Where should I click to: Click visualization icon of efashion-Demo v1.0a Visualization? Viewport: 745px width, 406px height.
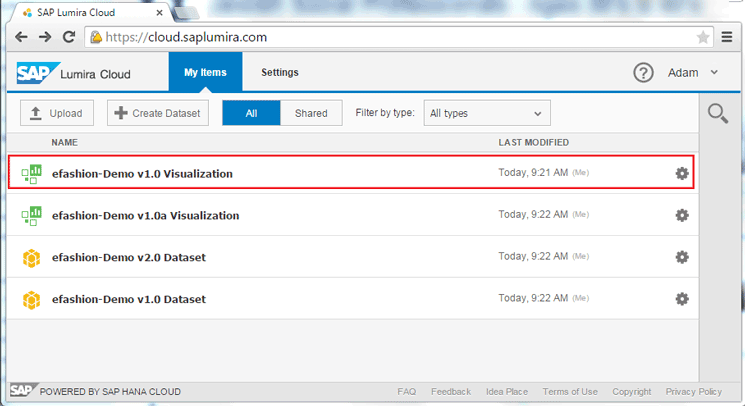click(x=31, y=216)
